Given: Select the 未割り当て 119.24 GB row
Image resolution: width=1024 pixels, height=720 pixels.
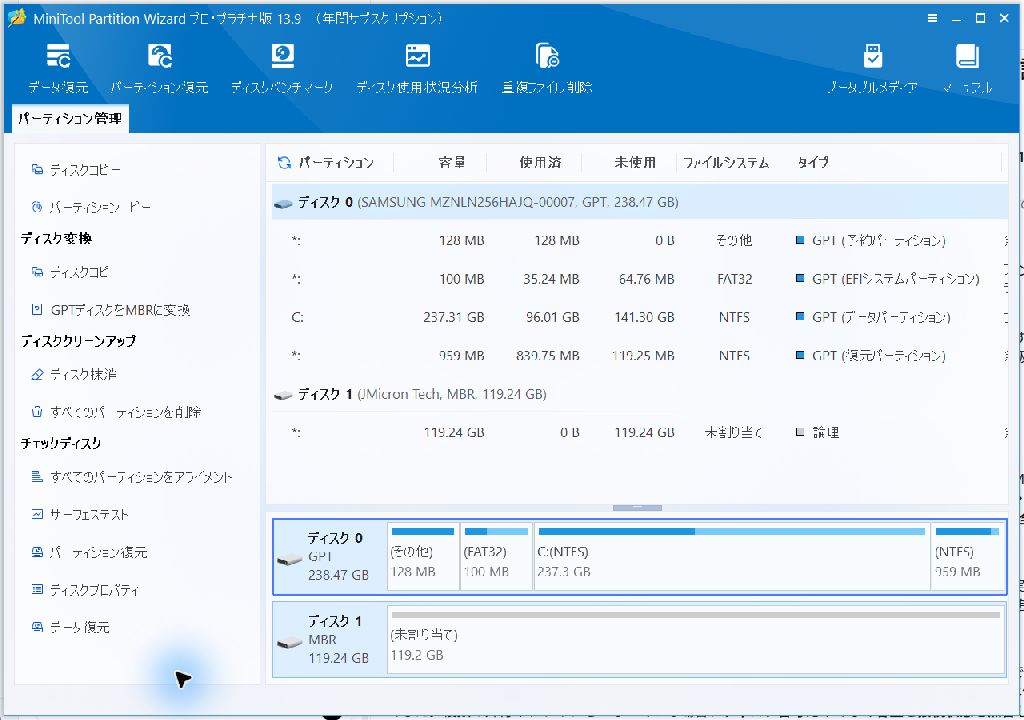Looking at the screenshot, I should tap(640, 432).
